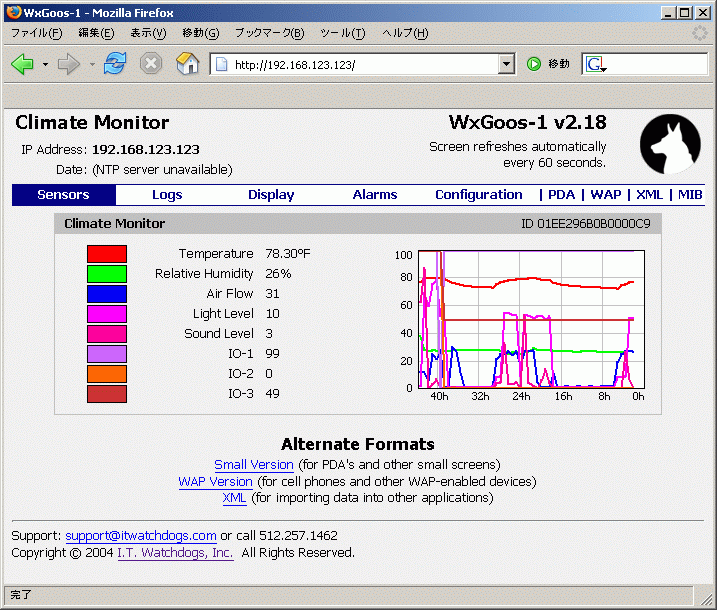The image size is (717, 610).
Task: Click the watchdog logo image
Action: coord(670,144)
